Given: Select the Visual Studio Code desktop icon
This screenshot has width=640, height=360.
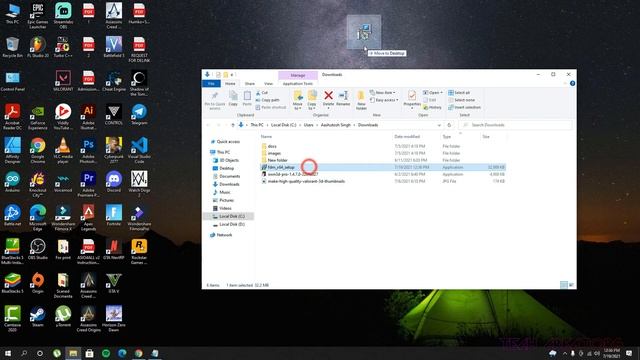Looking at the screenshot, I should point(139,151).
